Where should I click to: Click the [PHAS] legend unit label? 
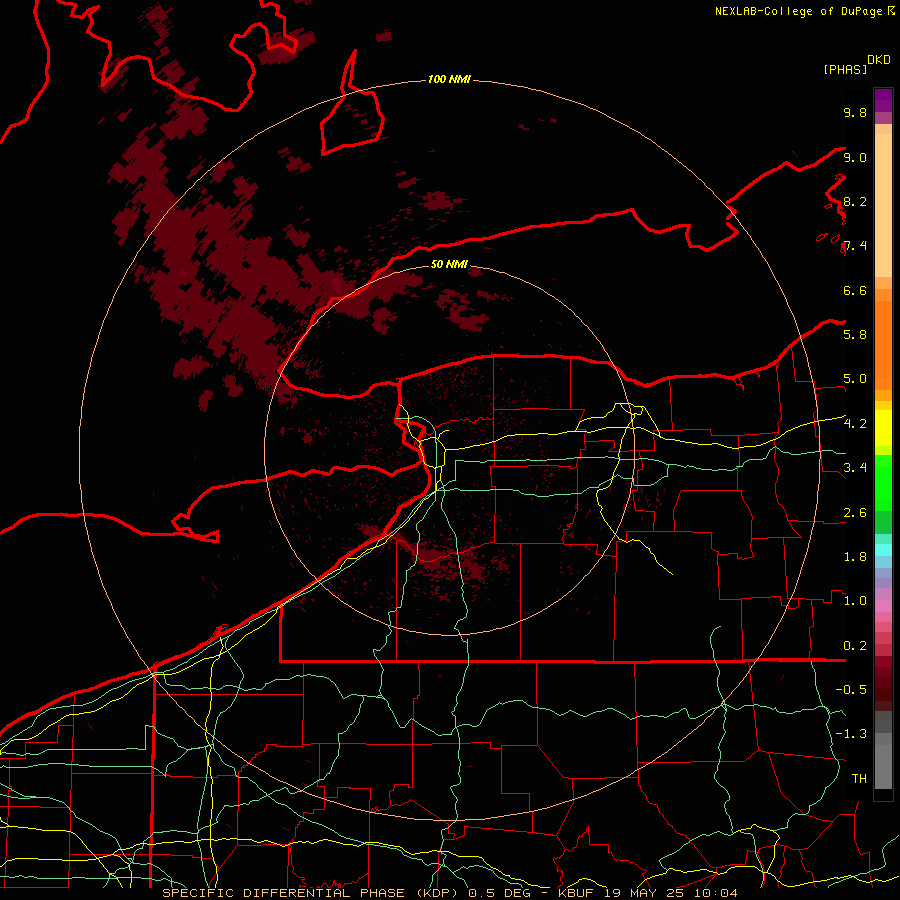click(x=845, y=69)
